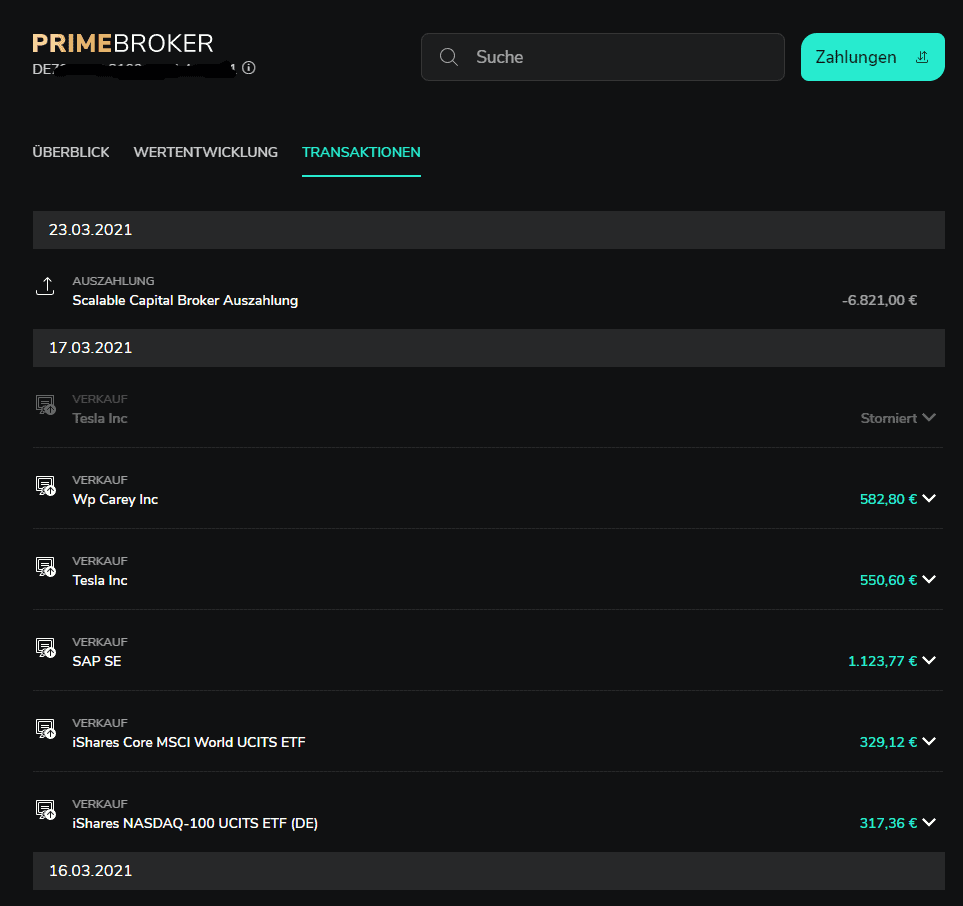Click the sell icon beside 550,60 € Tesla sale
Image resolution: width=963 pixels, height=906 pixels.
click(45, 568)
